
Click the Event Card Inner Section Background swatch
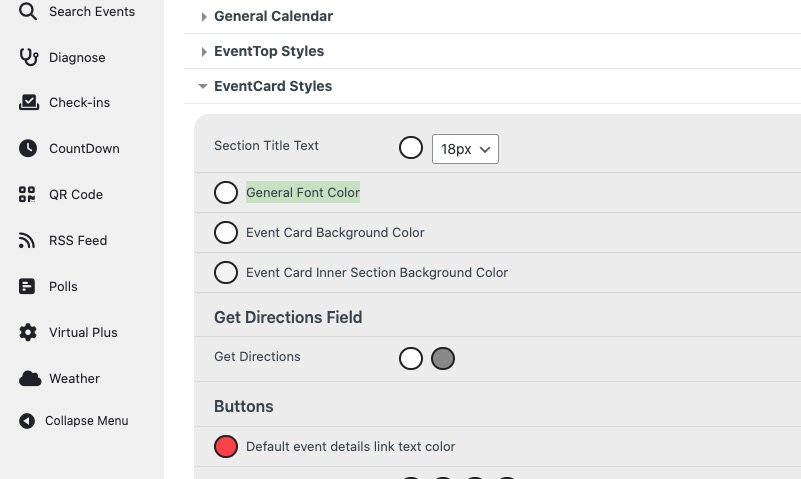tap(226, 272)
